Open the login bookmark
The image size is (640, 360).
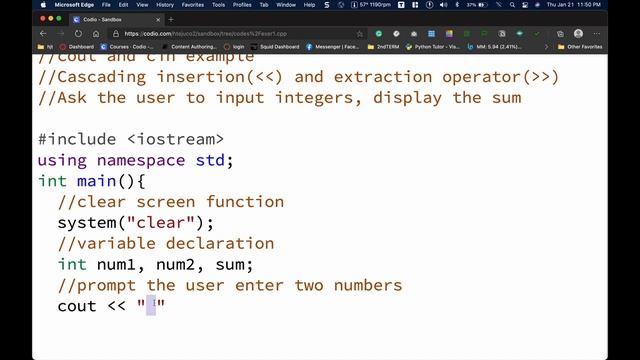click(x=234, y=47)
